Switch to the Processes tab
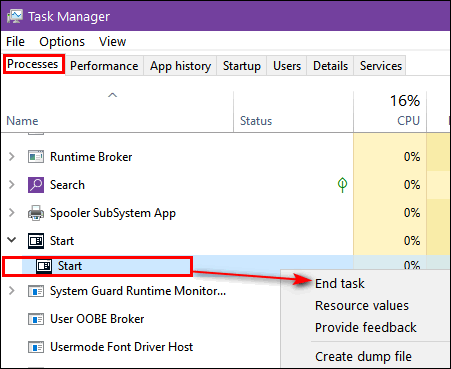The width and height of the screenshot is (451, 369). [33, 64]
